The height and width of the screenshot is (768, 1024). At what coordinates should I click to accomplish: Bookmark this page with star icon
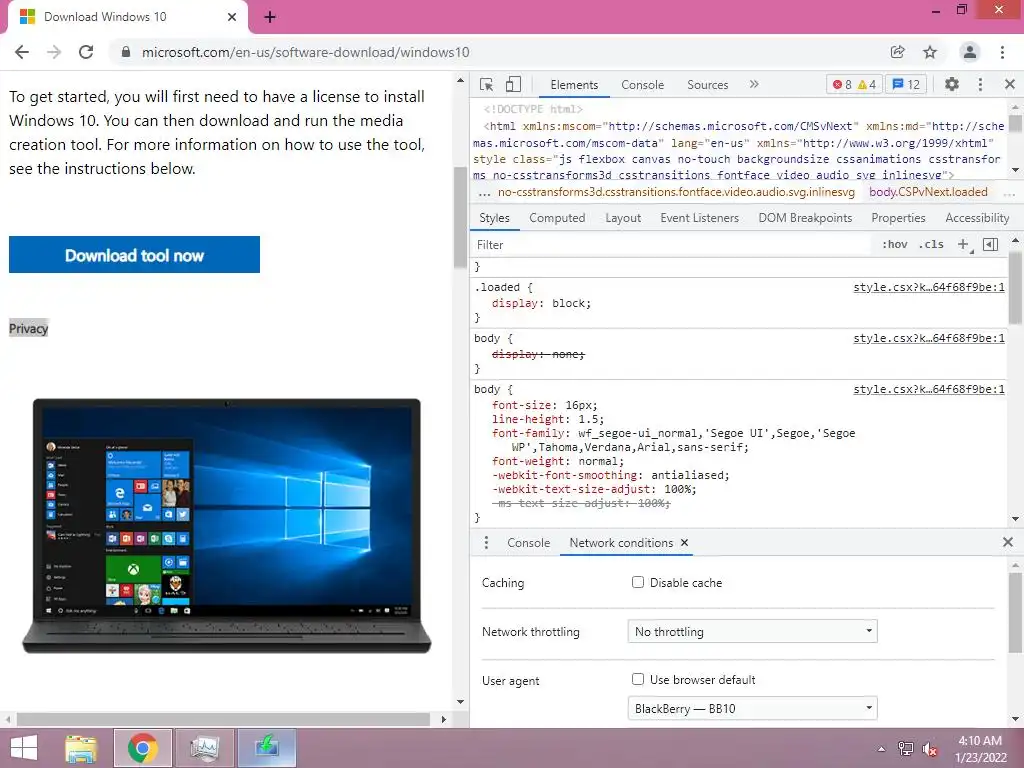click(930, 52)
